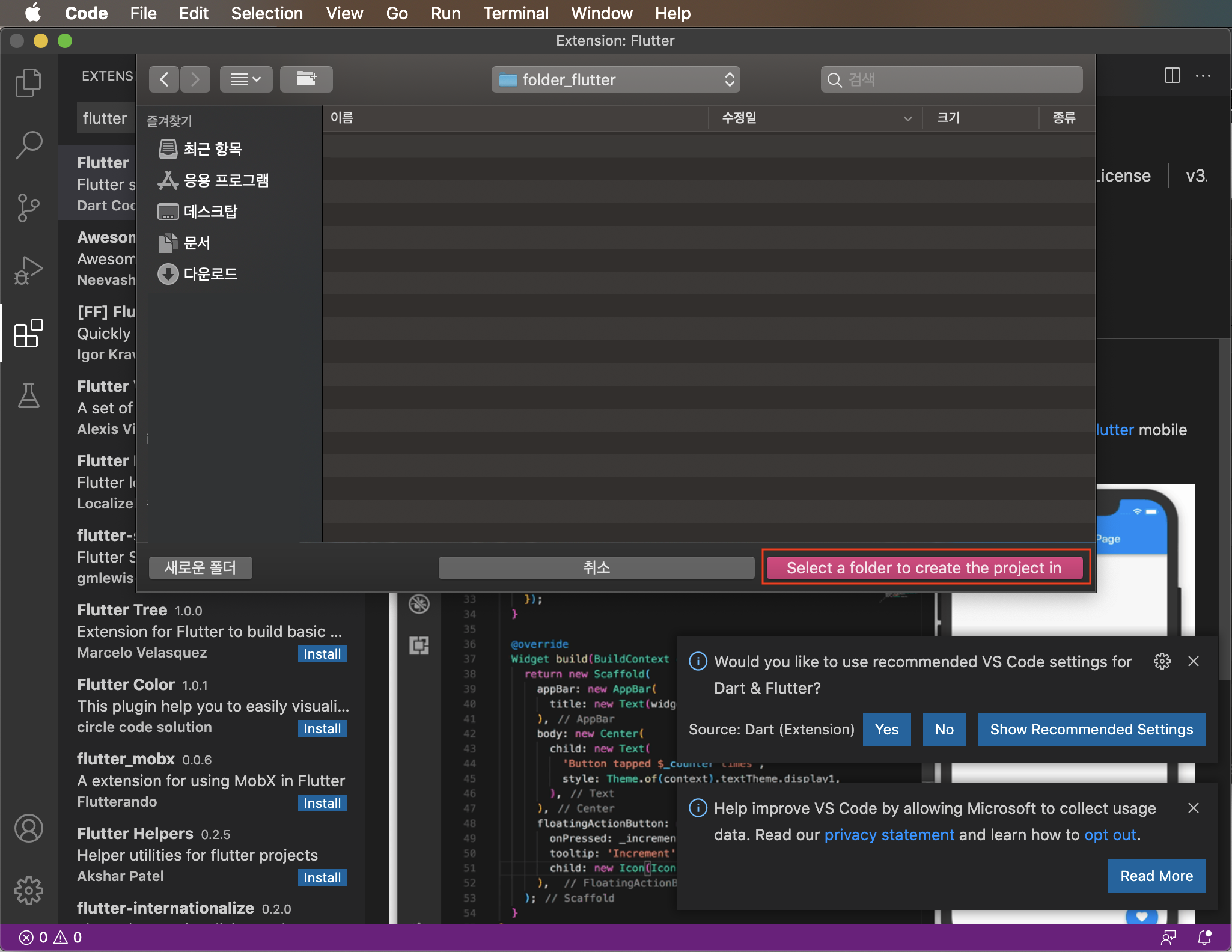Select 응용 프로그램 in sidebar favorites

(213, 180)
